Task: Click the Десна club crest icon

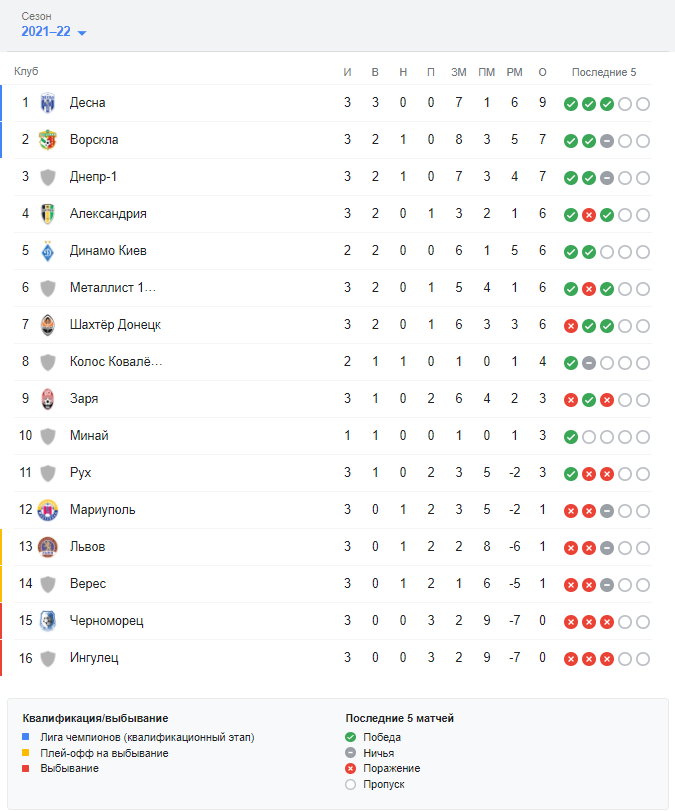Action: [x=48, y=103]
